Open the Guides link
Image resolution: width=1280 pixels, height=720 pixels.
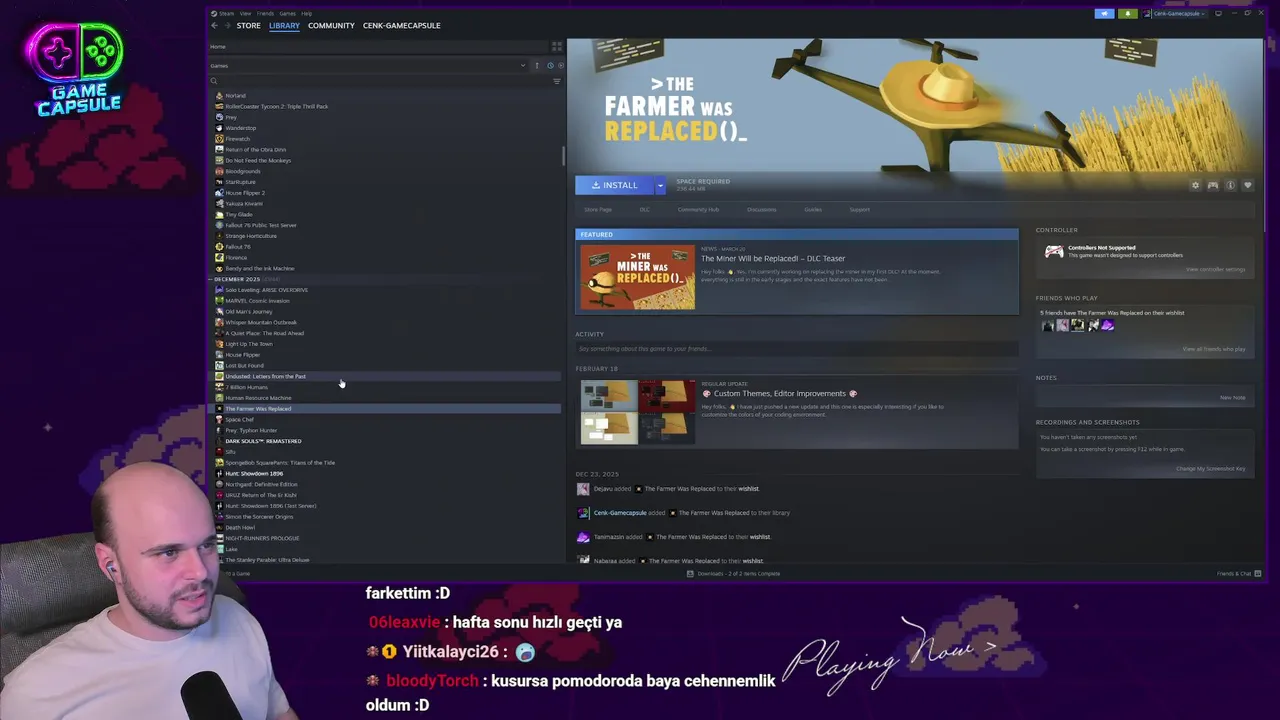[x=813, y=210]
